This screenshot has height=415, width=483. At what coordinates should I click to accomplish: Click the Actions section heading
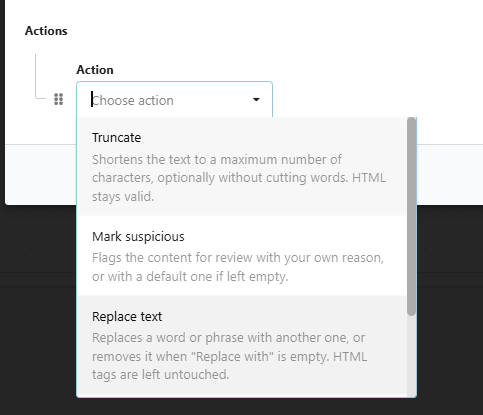pos(46,31)
